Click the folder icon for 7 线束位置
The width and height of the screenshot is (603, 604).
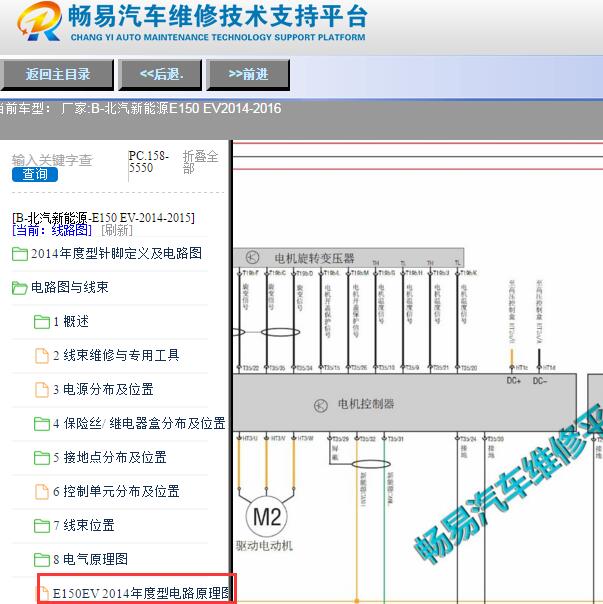[42, 525]
